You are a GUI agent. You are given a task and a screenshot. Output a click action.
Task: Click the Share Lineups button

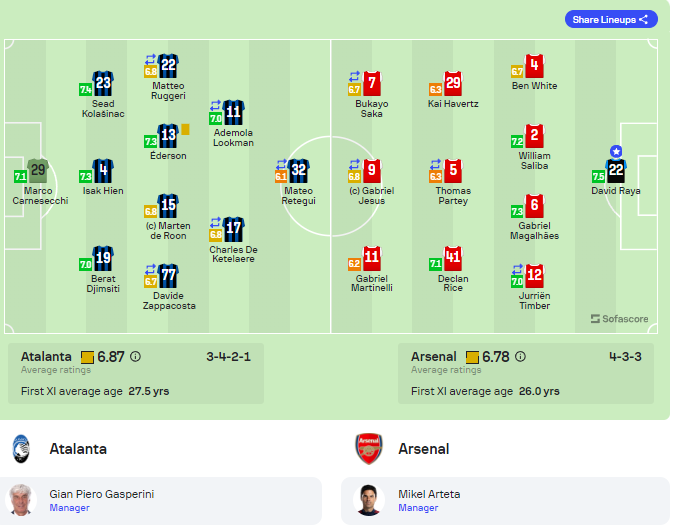611,19
